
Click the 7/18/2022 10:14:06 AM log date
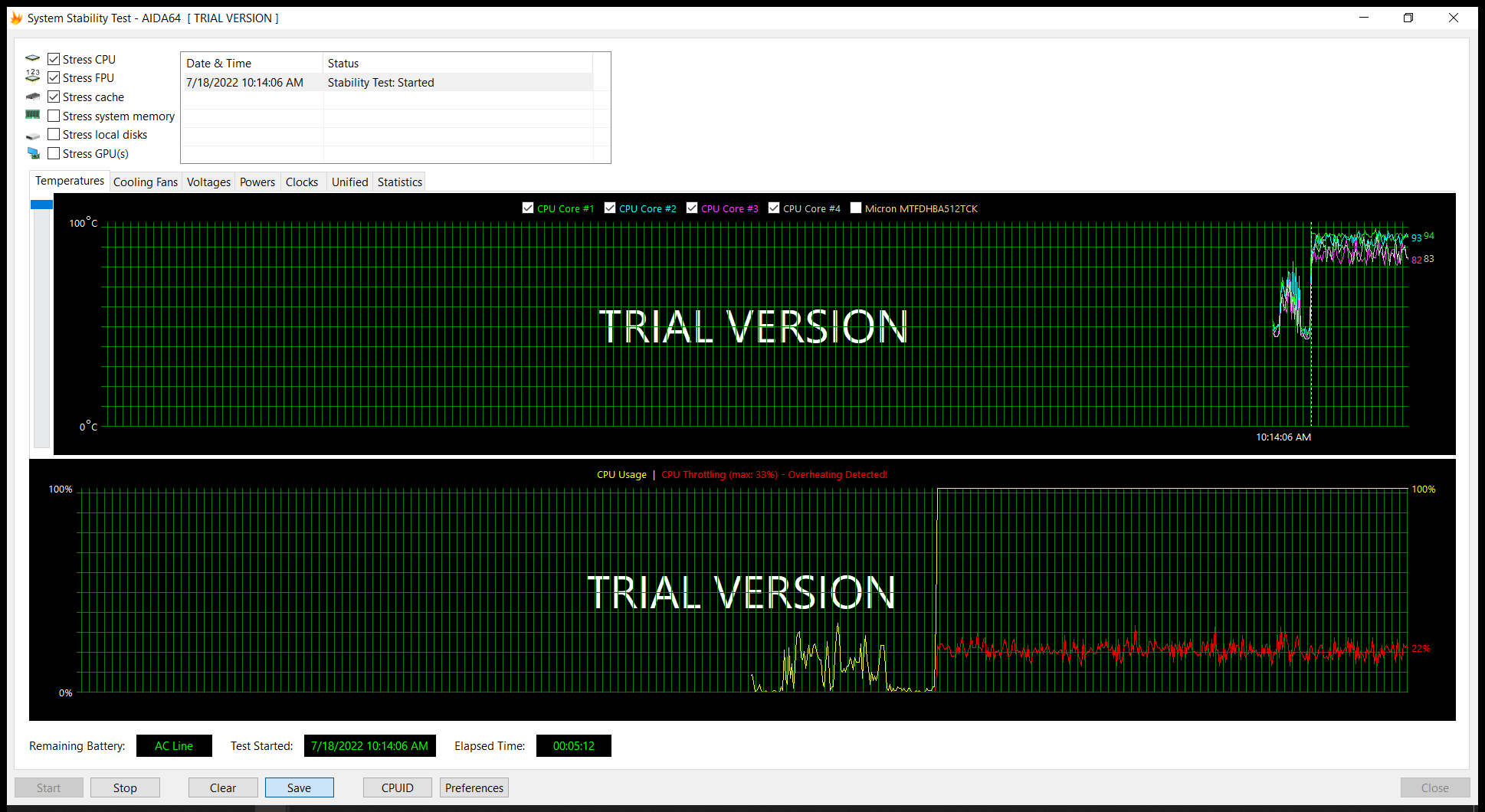click(x=244, y=83)
